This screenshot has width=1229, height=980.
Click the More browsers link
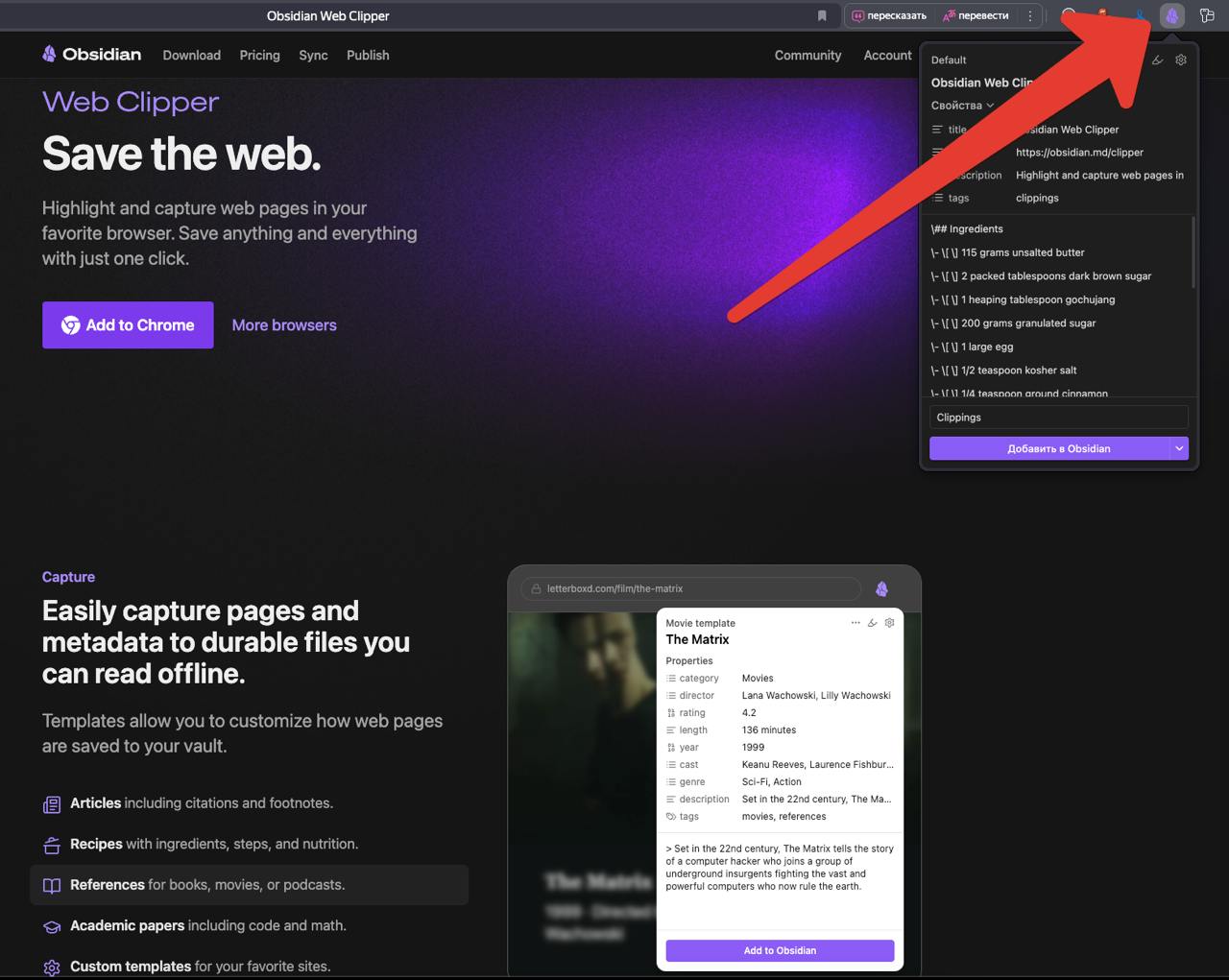coord(284,325)
